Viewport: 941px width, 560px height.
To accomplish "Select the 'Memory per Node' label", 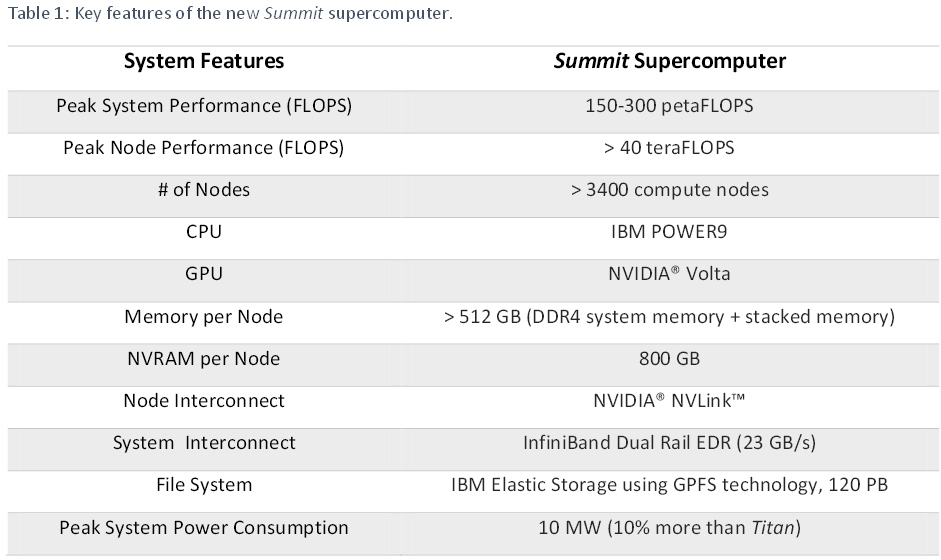I will click(204, 316).
